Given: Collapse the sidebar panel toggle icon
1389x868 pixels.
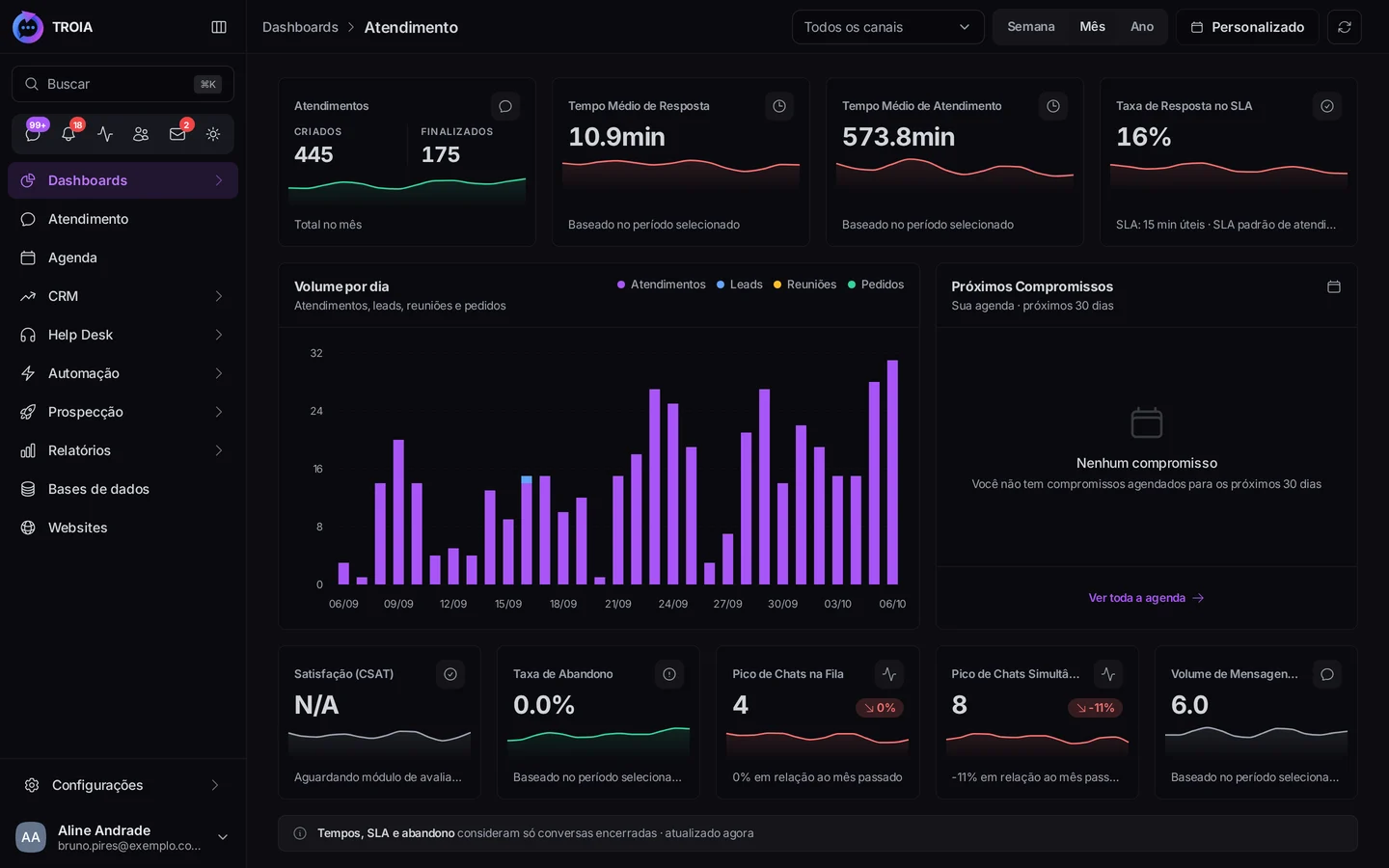Looking at the screenshot, I should click(219, 27).
